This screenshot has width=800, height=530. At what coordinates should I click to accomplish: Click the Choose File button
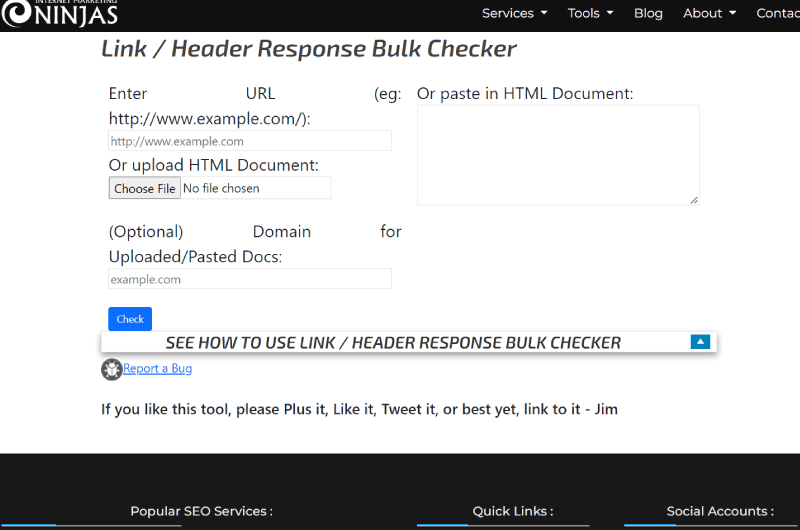pyautogui.click(x=144, y=188)
